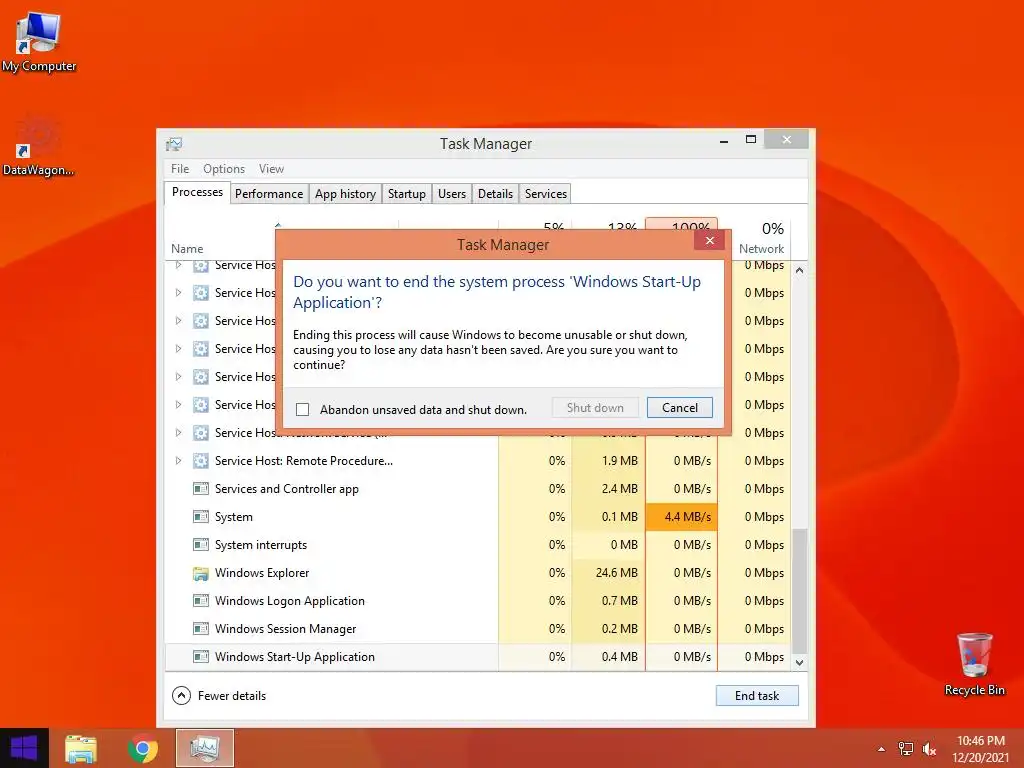Select the 'Windows Explorer' process name
This screenshot has height=768, width=1024.
click(262, 573)
